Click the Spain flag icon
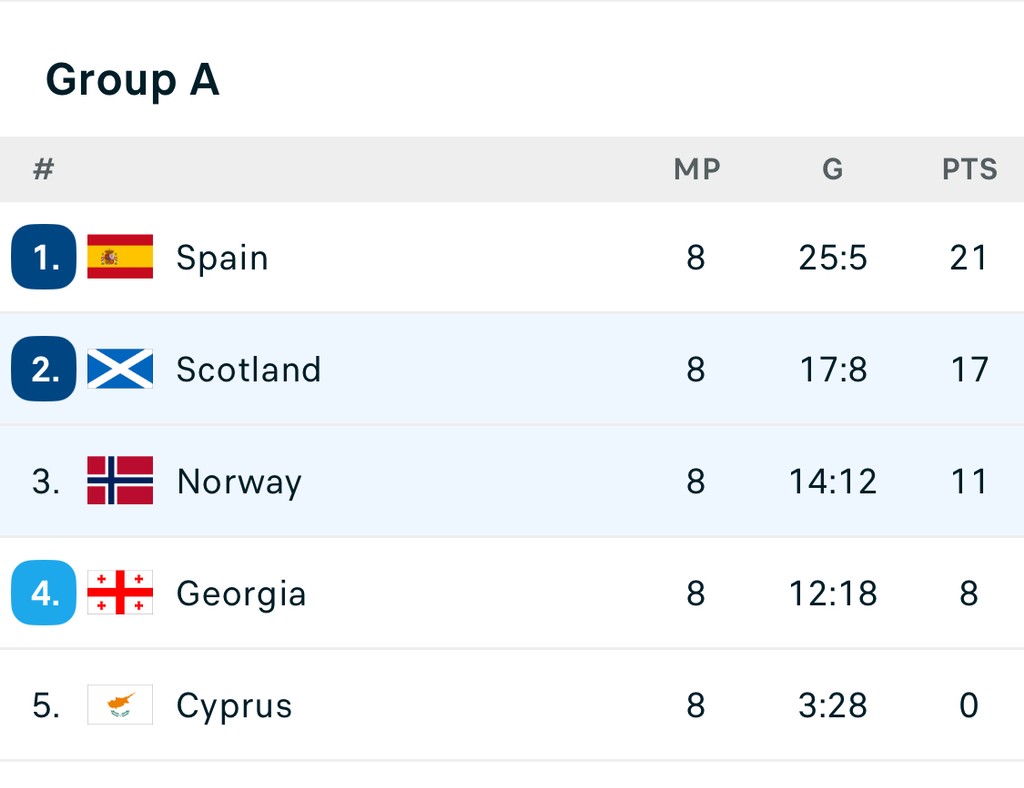Screen dimensions: 1024x788 tap(120, 257)
